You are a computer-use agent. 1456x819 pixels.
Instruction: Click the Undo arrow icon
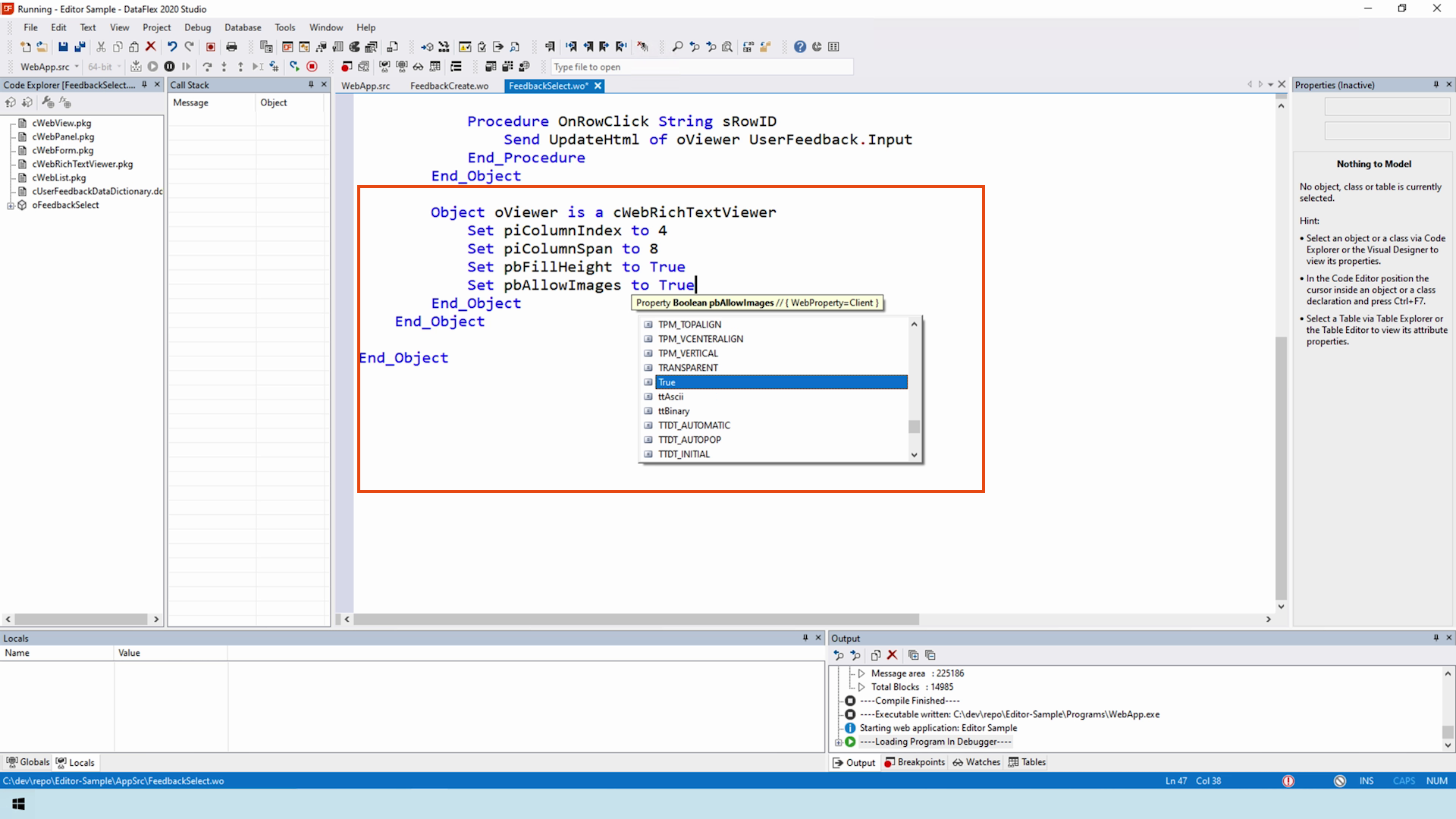click(x=172, y=47)
